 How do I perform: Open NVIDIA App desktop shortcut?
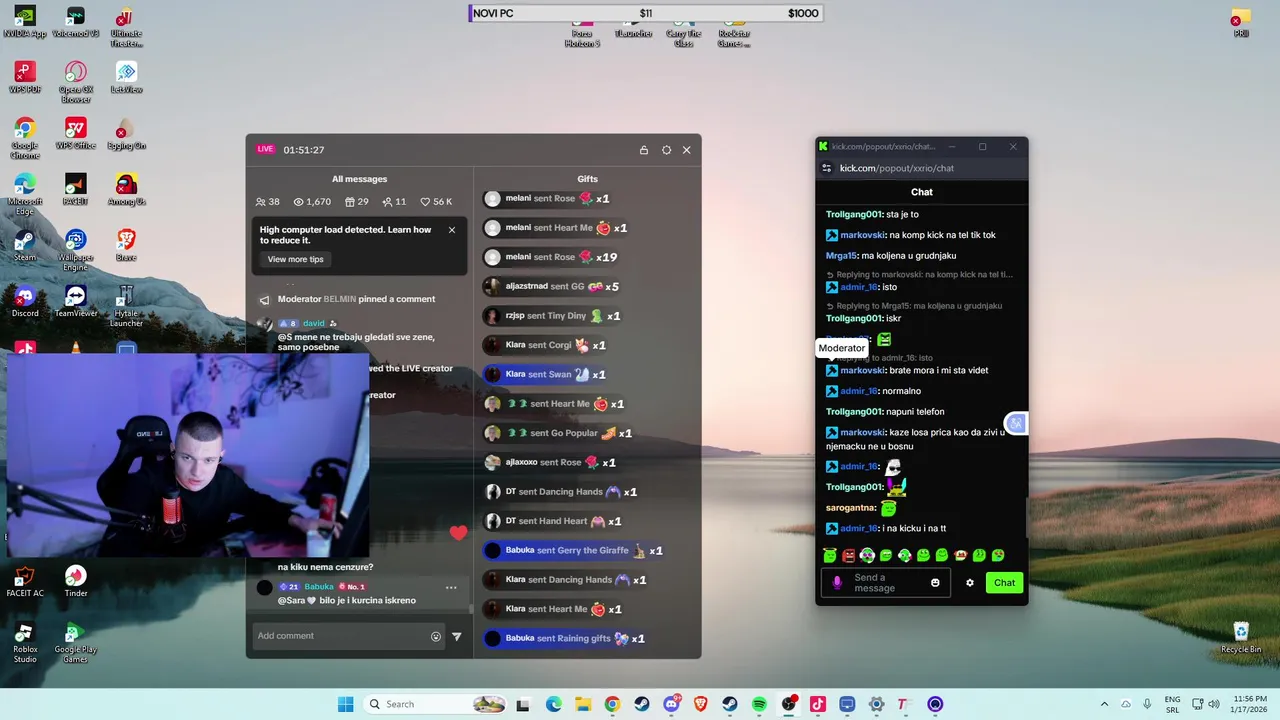tap(25, 22)
